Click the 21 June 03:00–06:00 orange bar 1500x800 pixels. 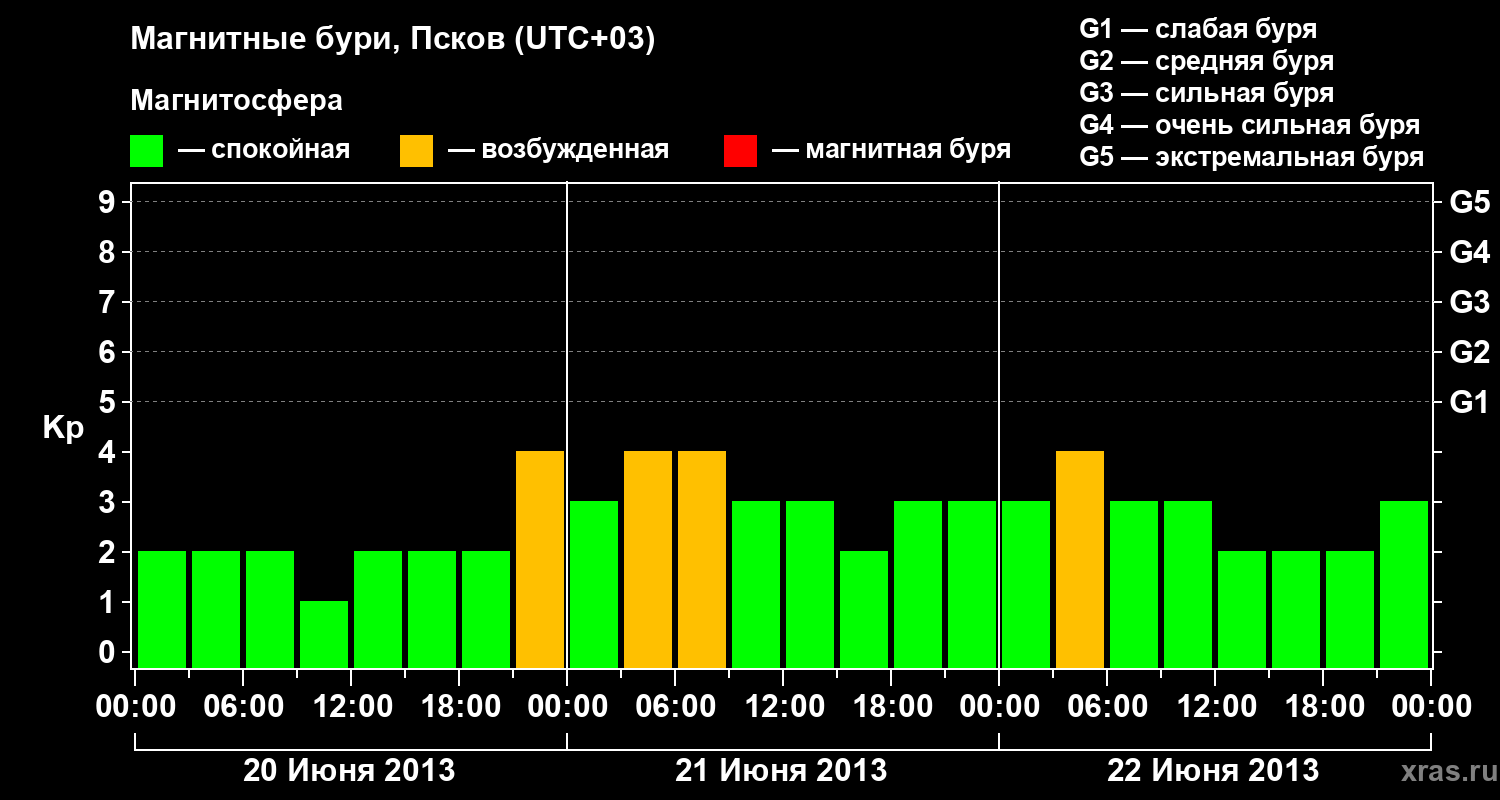[x=648, y=559]
